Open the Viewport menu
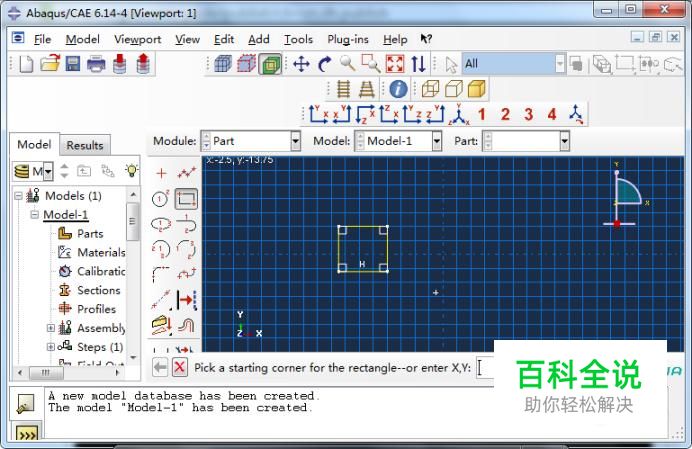Viewport: 692px width, 449px height. 137,39
